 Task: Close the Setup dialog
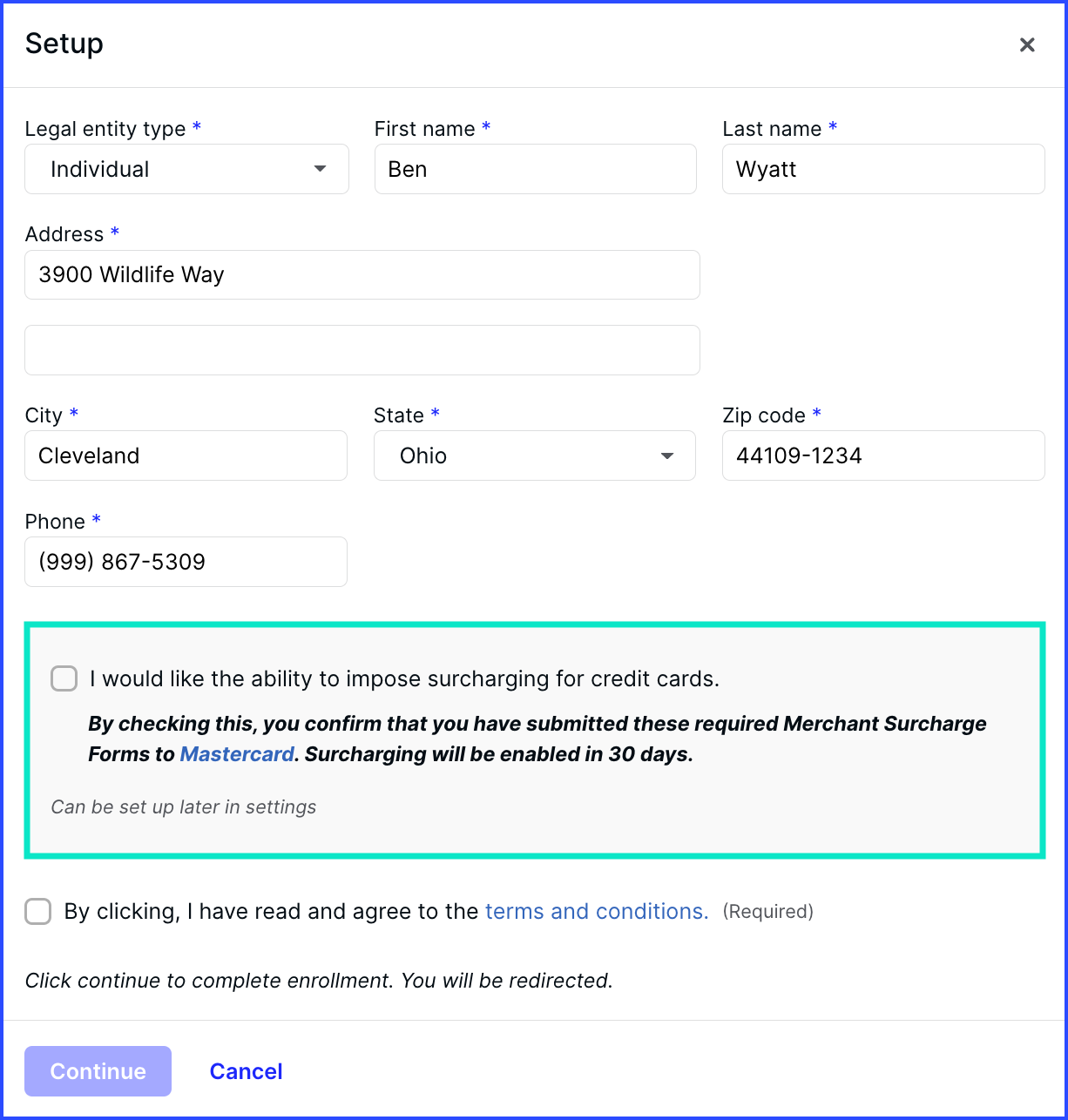[x=1027, y=44]
